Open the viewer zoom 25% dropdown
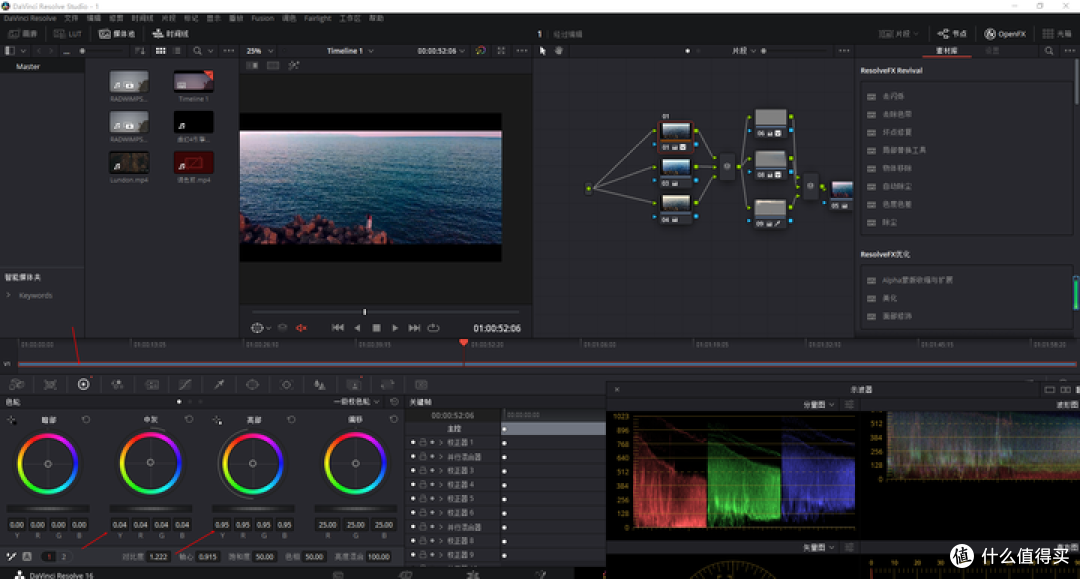1080x579 pixels. 260,51
